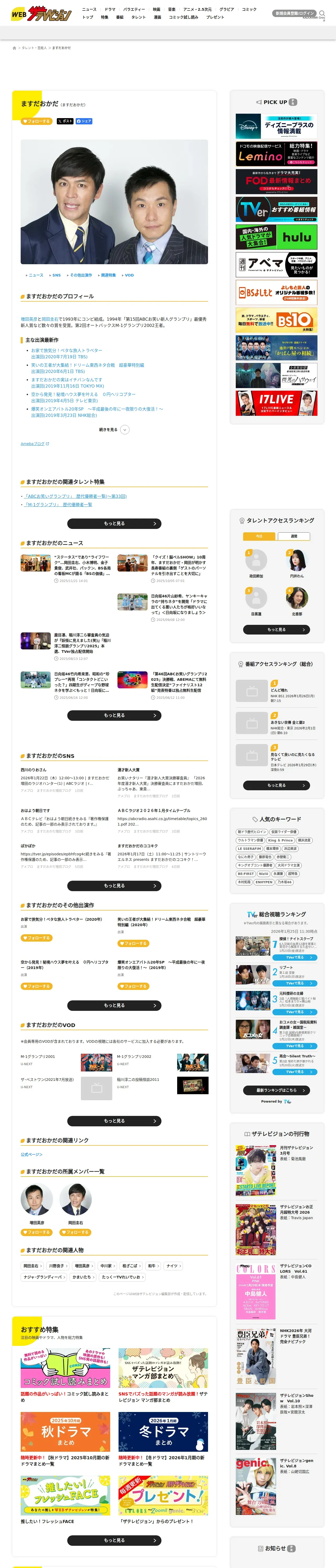Open アニメ・2.5次元 in top navigation
The image size is (336, 1568).
[198, 9]
